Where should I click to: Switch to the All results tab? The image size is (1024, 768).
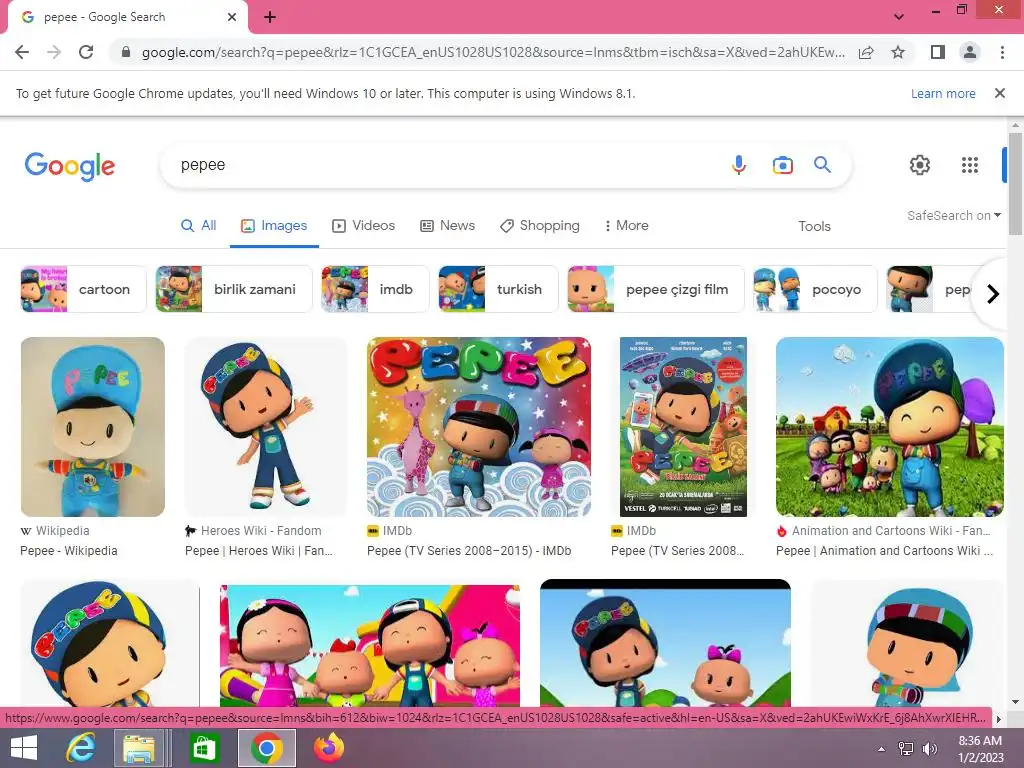coord(198,226)
